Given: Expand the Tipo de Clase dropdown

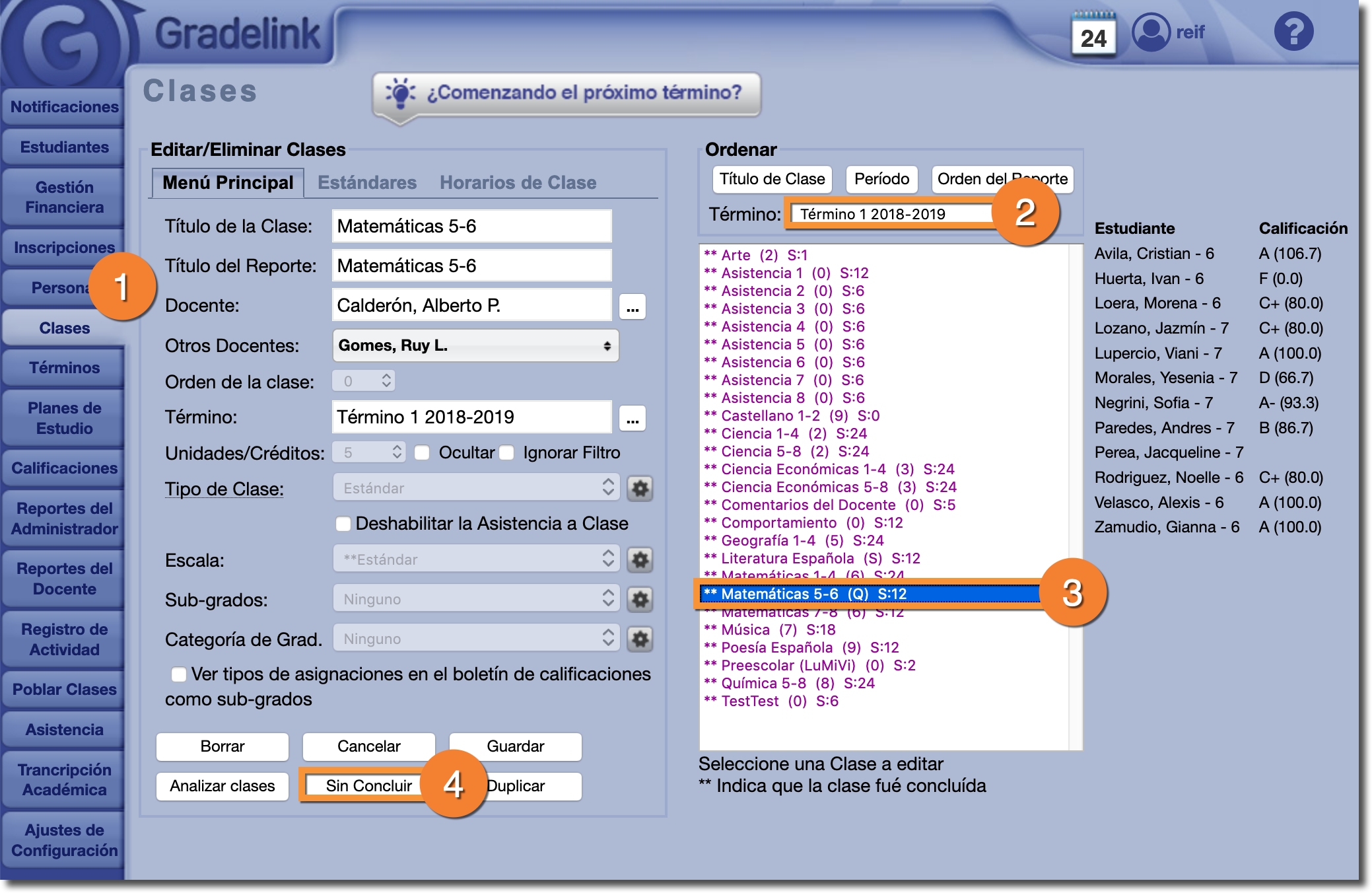Looking at the screenshot, I should tap(475, 489).
